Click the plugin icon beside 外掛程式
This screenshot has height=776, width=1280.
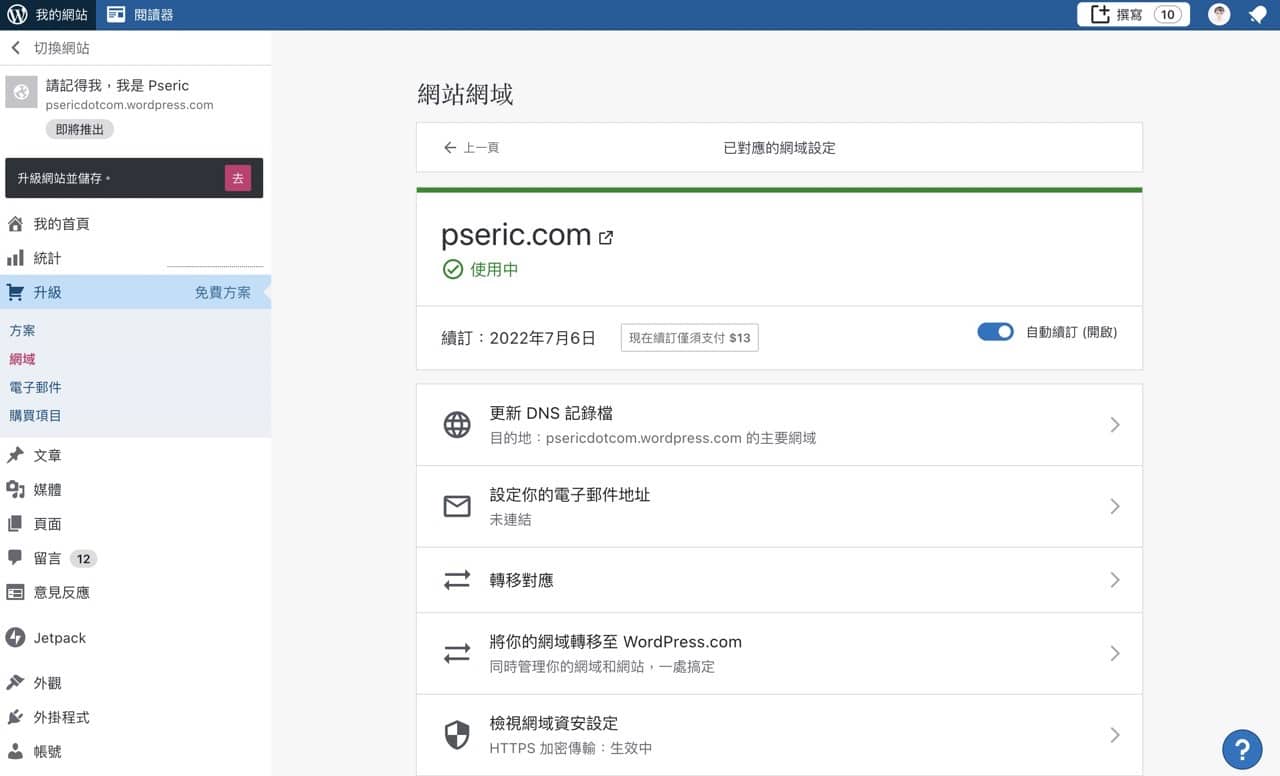click(x=15, y=717)
